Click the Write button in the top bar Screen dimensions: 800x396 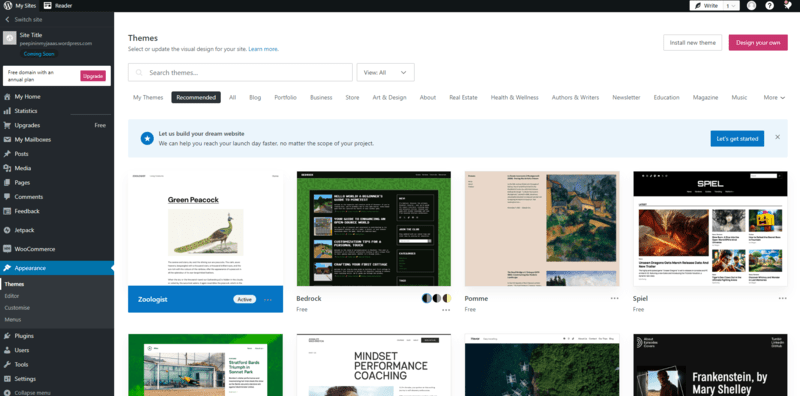tap(706, 6)
